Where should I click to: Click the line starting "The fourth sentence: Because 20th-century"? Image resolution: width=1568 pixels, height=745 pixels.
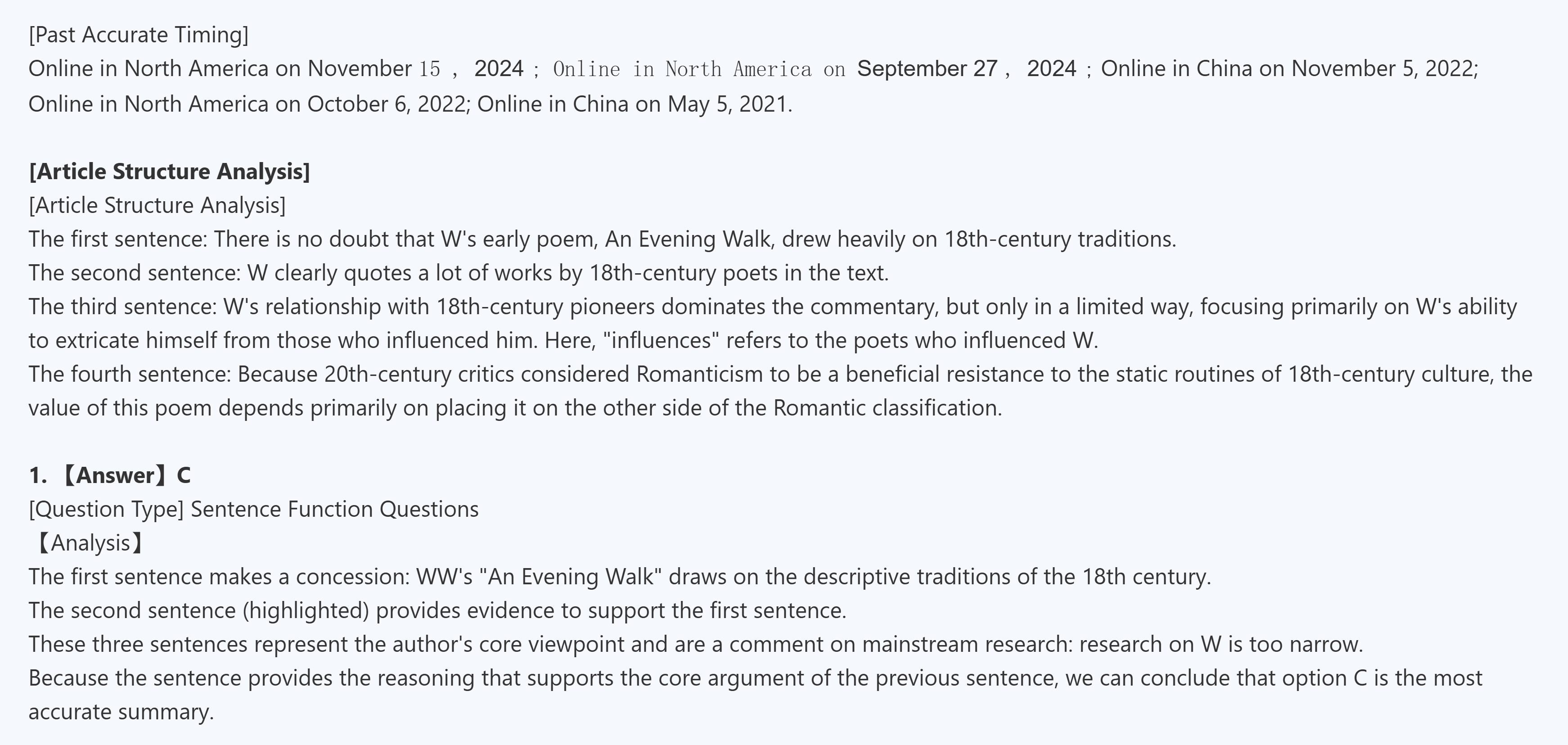780,375
